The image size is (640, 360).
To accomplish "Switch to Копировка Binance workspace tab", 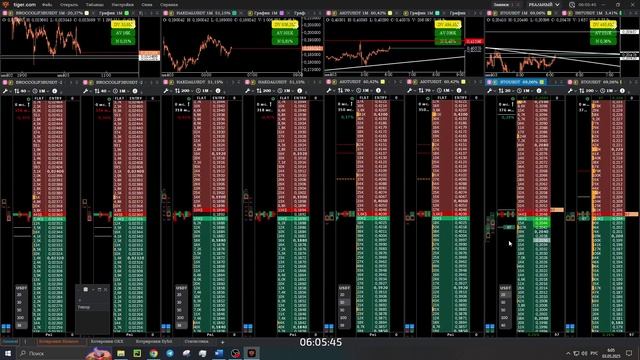I will [x=59, y=341].
